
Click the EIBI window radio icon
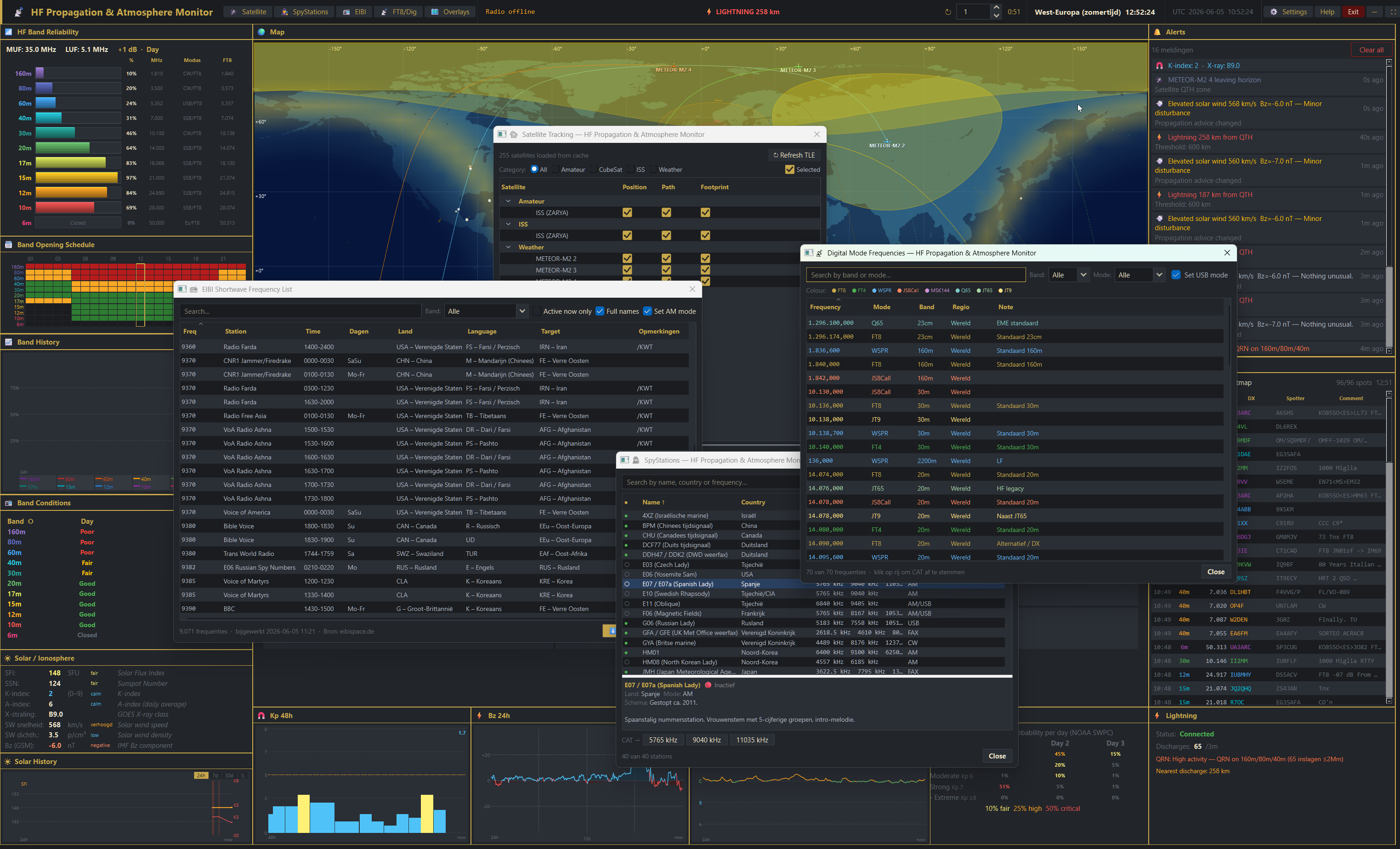(x=194, y=289)
